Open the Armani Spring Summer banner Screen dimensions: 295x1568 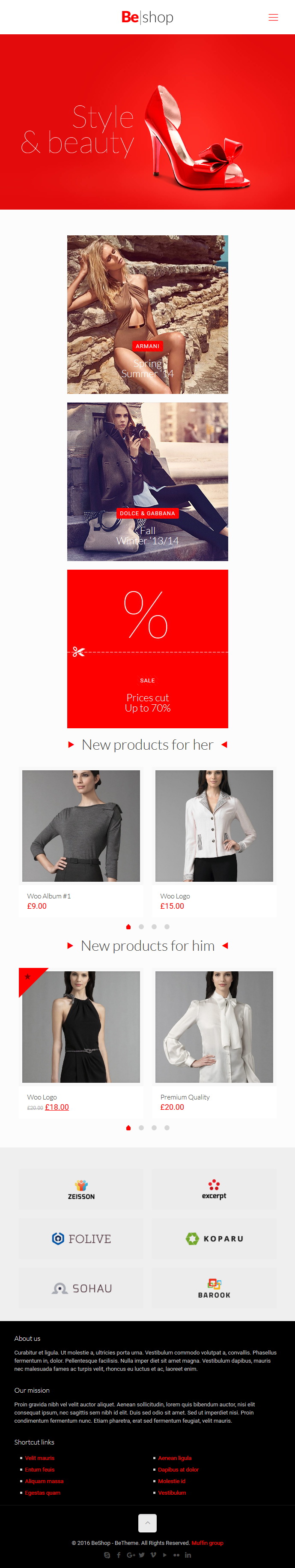click(x=147, y=314)
